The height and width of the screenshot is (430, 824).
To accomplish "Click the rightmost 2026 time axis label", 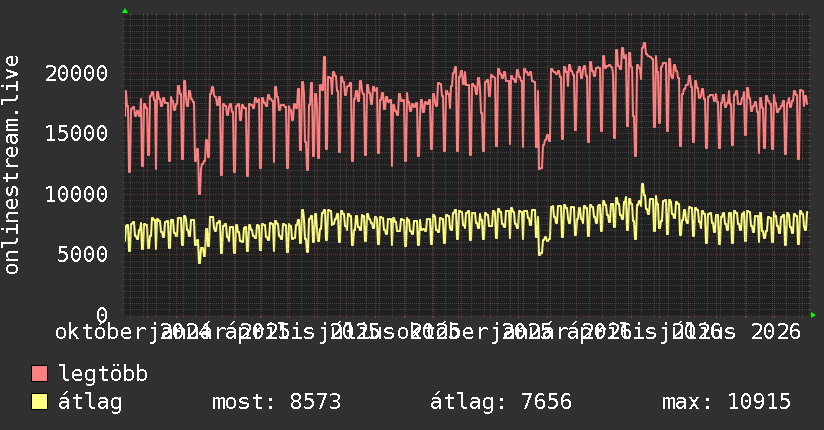I will click(776, 332).
